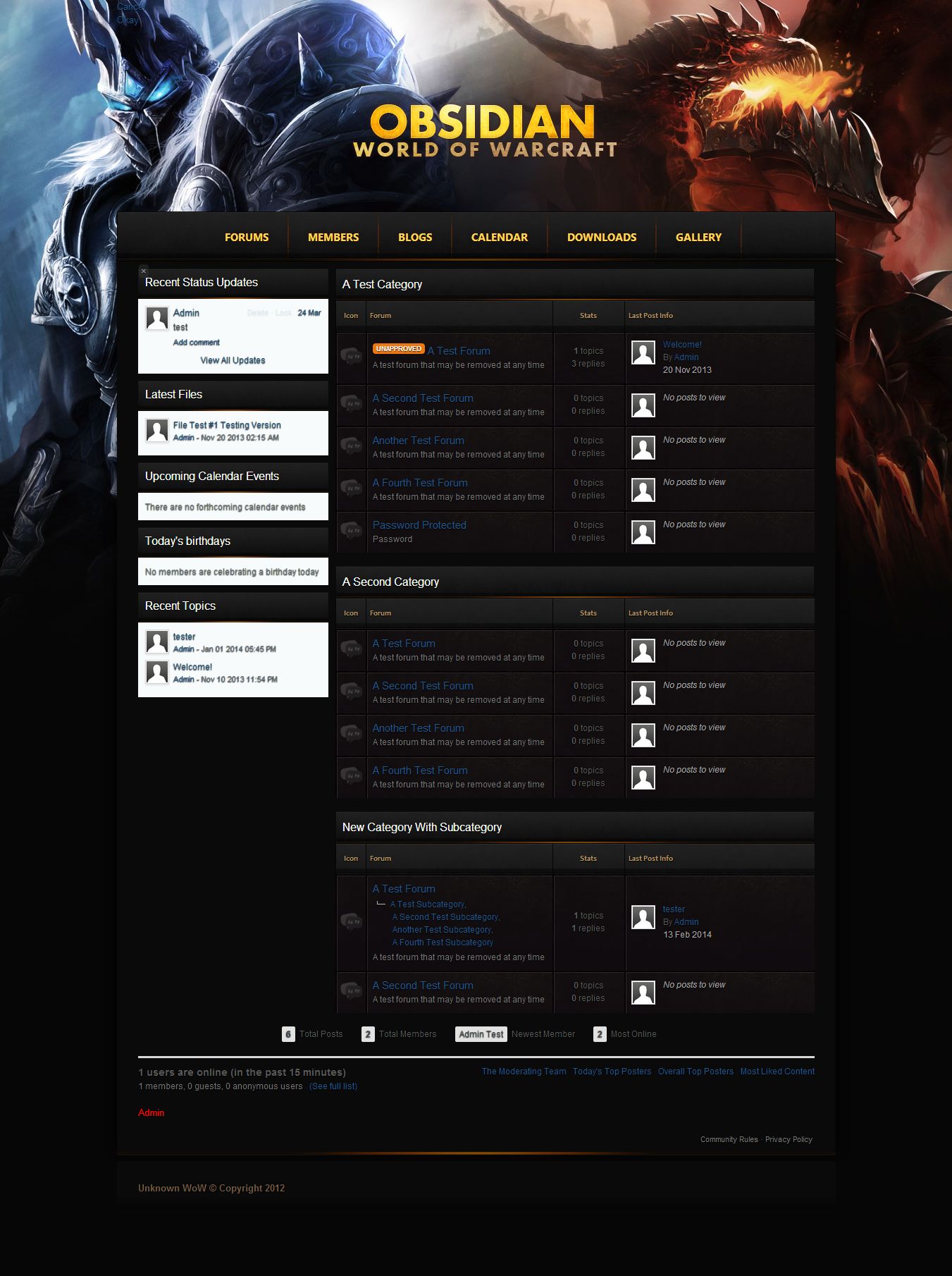The width and height of the screenshot is (952, 1276).
Task: Navigate to Downloads
Action: click(602, 238)
